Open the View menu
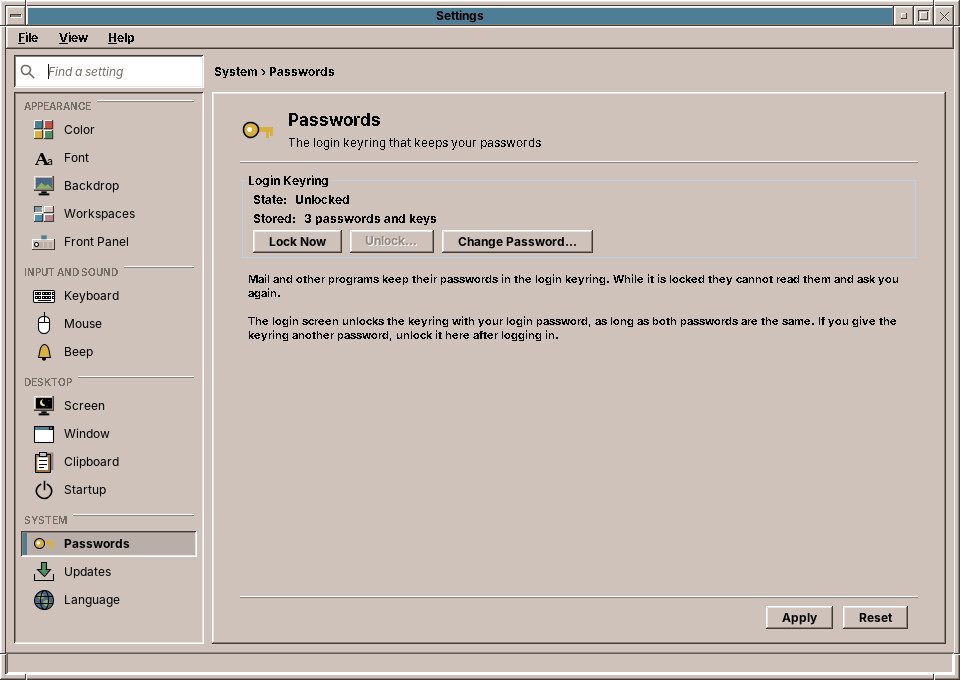The height and width of the screenshot is (680, 960). coord(73,38)
